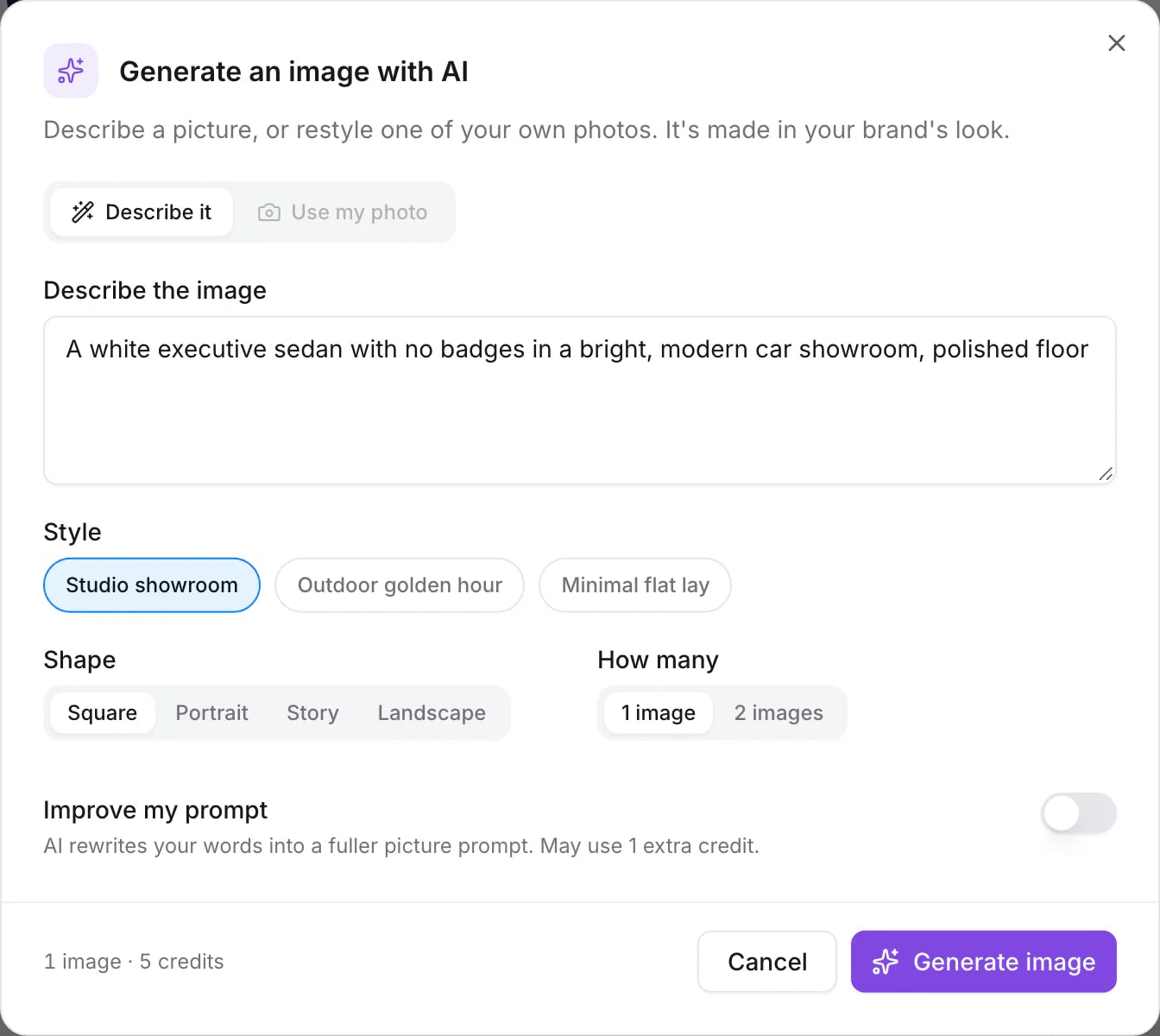This screenshot has height=1036, width=1160.
Task: Click the 'Style' section label
Action: click(72, 532)
